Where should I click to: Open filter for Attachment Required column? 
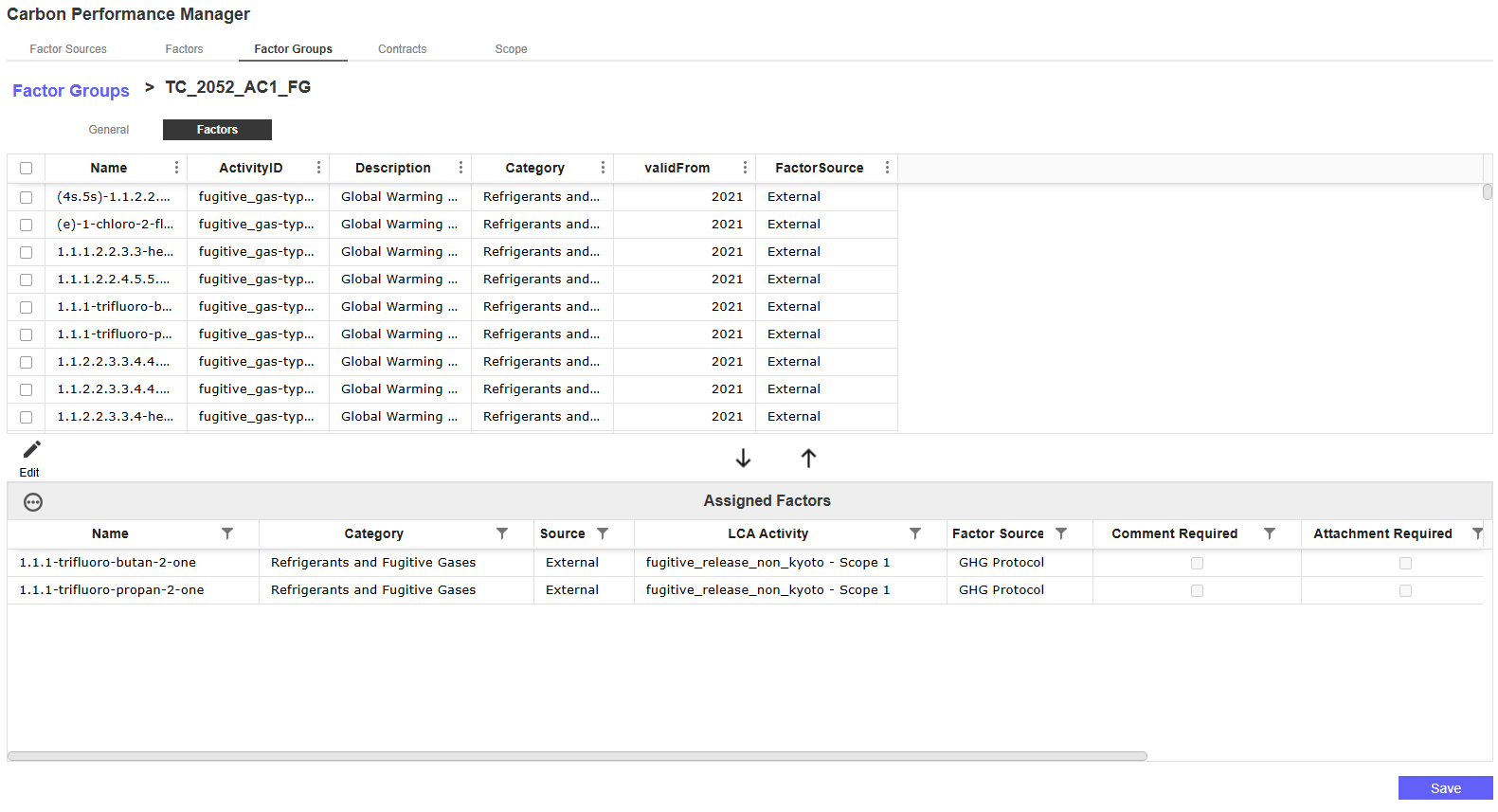1477,533
